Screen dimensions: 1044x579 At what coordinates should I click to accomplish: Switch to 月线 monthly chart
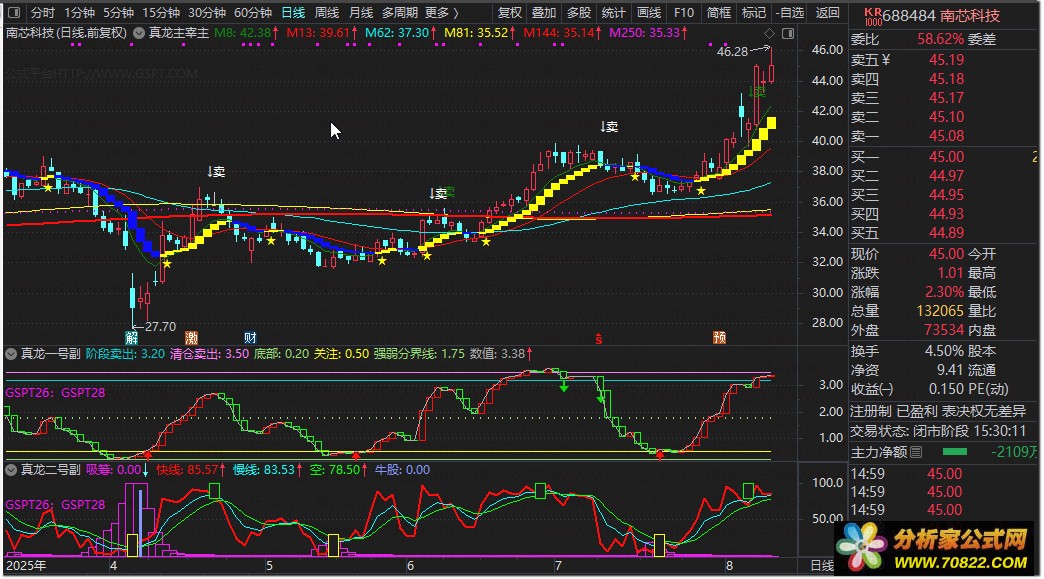[x=361, y=13]
